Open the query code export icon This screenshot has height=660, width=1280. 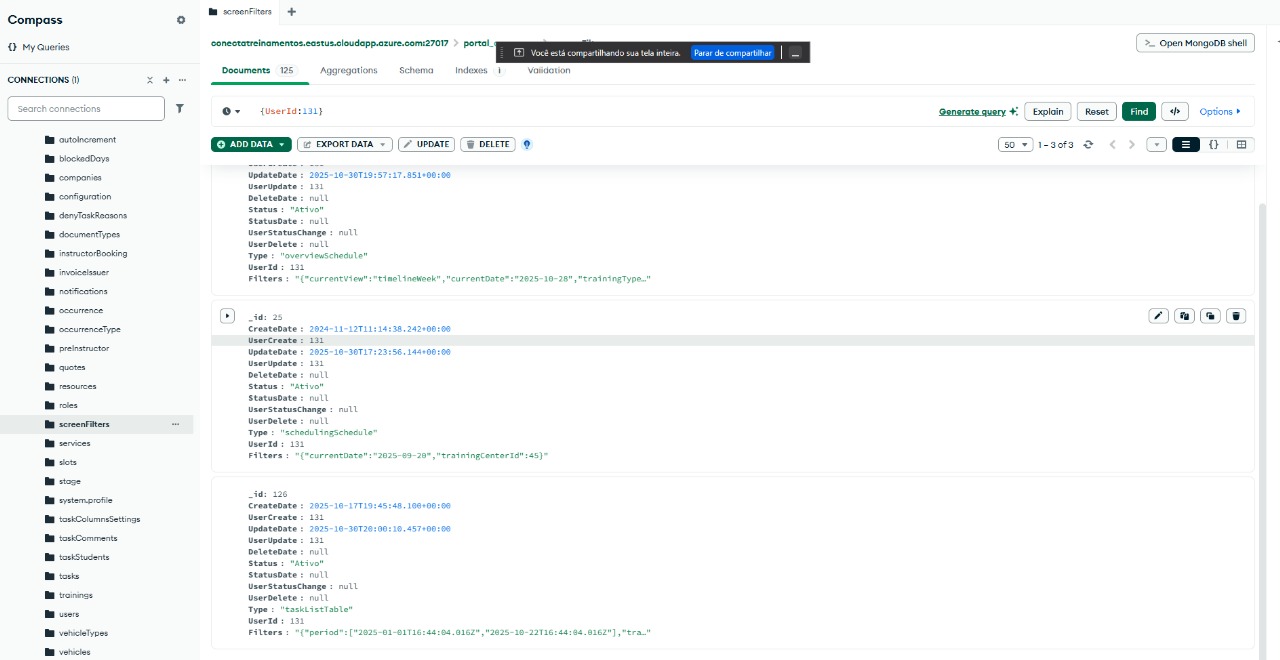click(x=1175, y=112)
